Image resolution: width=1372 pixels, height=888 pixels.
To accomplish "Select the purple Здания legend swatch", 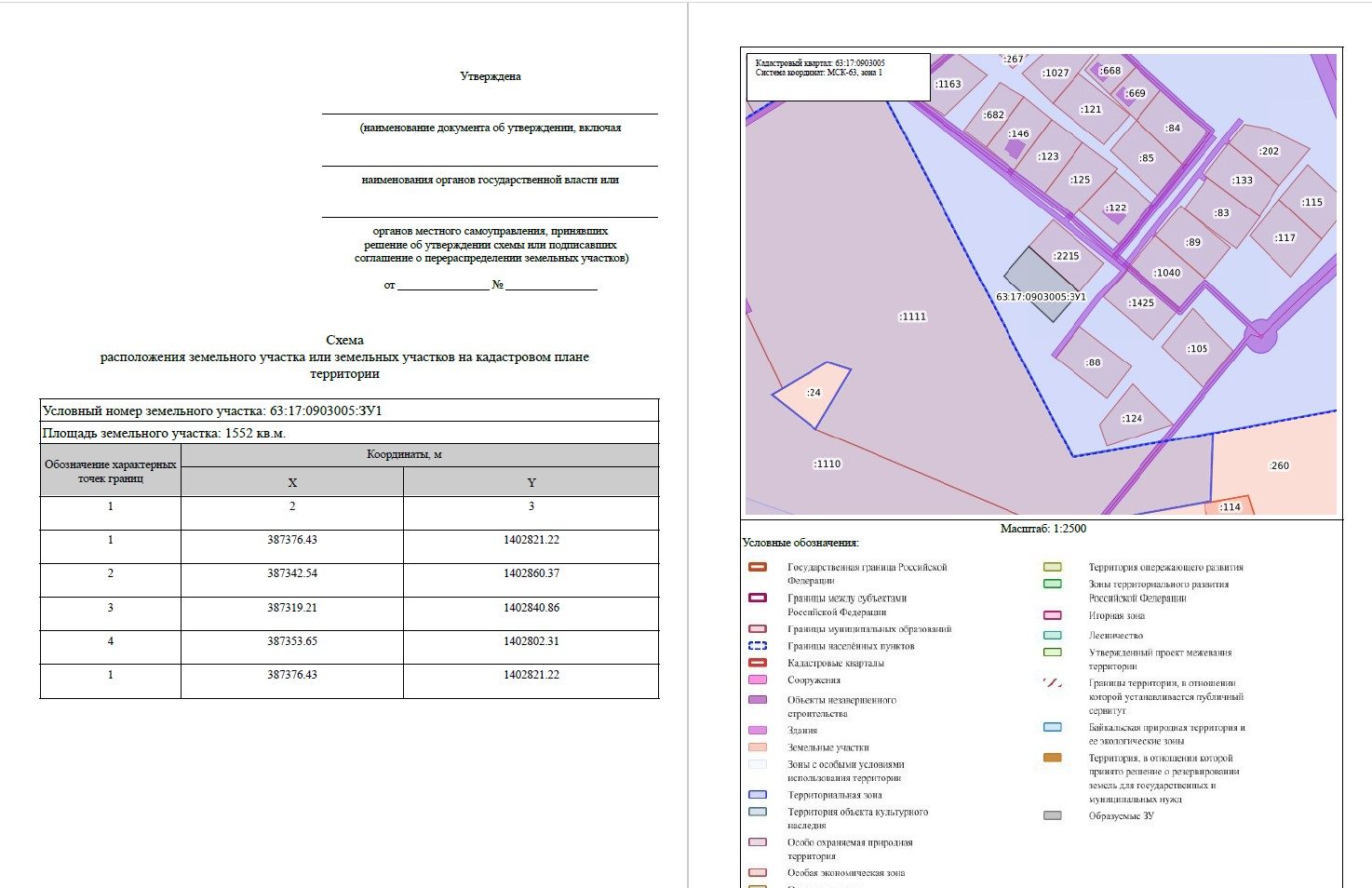I will [758, 731].
